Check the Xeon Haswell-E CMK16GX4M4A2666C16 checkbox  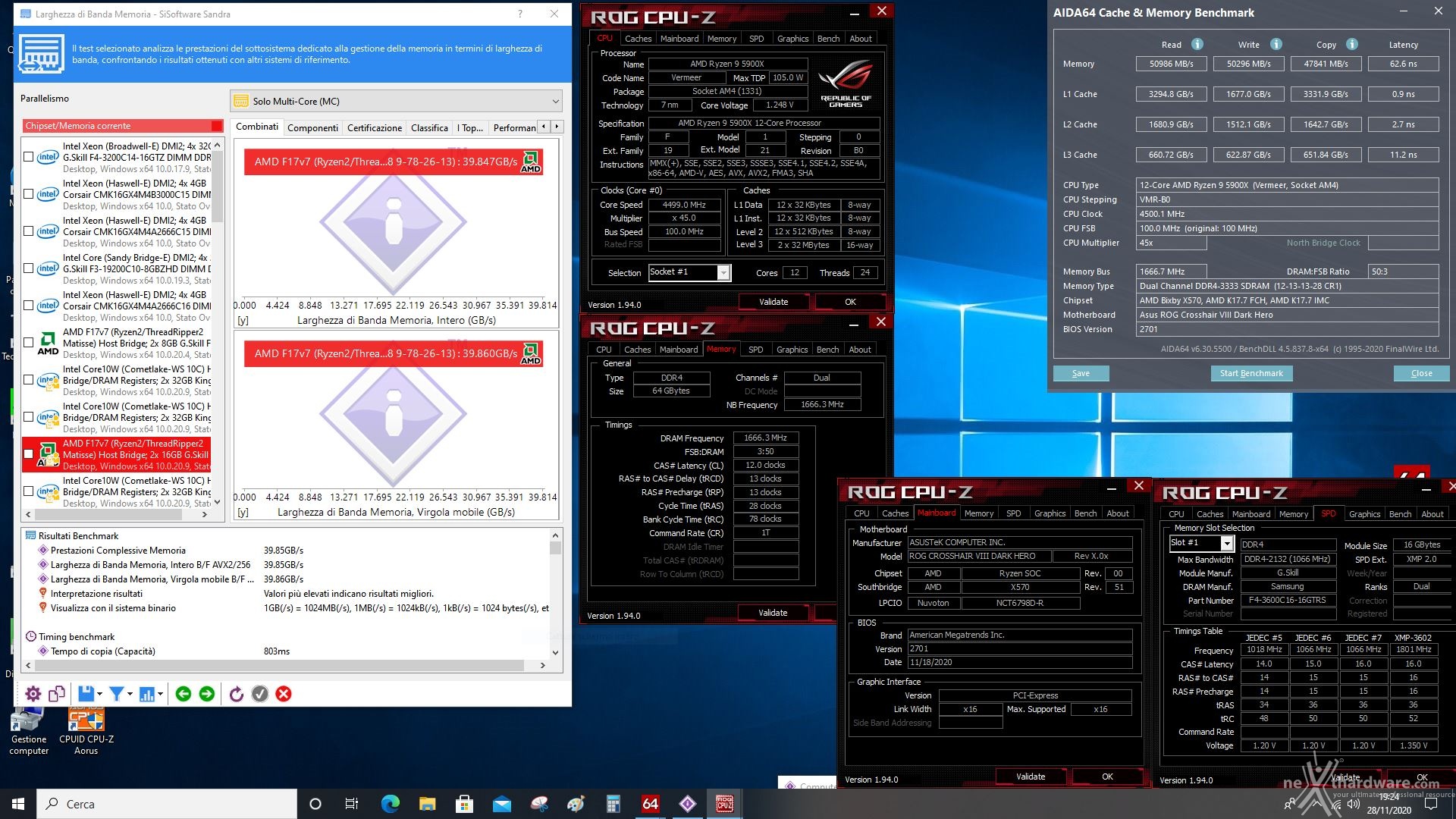pyautogui.click(x=29, y=306)
